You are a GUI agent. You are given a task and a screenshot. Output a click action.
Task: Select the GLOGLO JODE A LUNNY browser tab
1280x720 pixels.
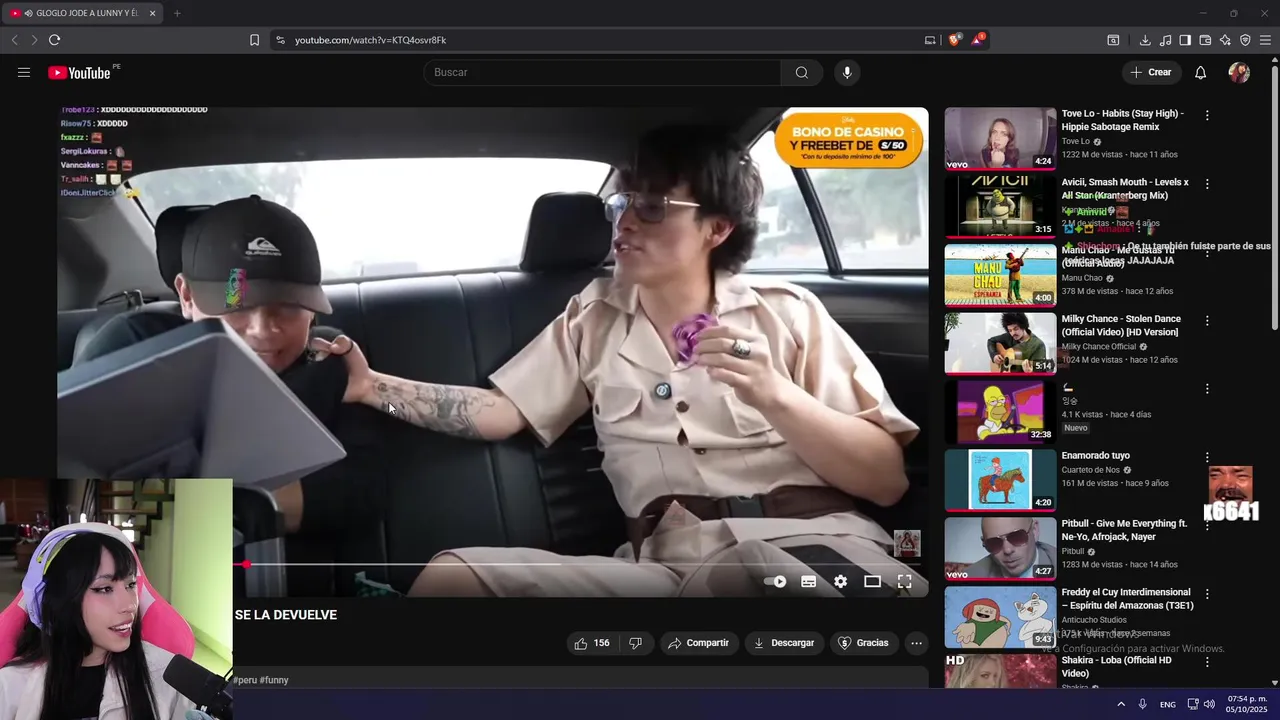pyautogui.click(x=84, y=13)
